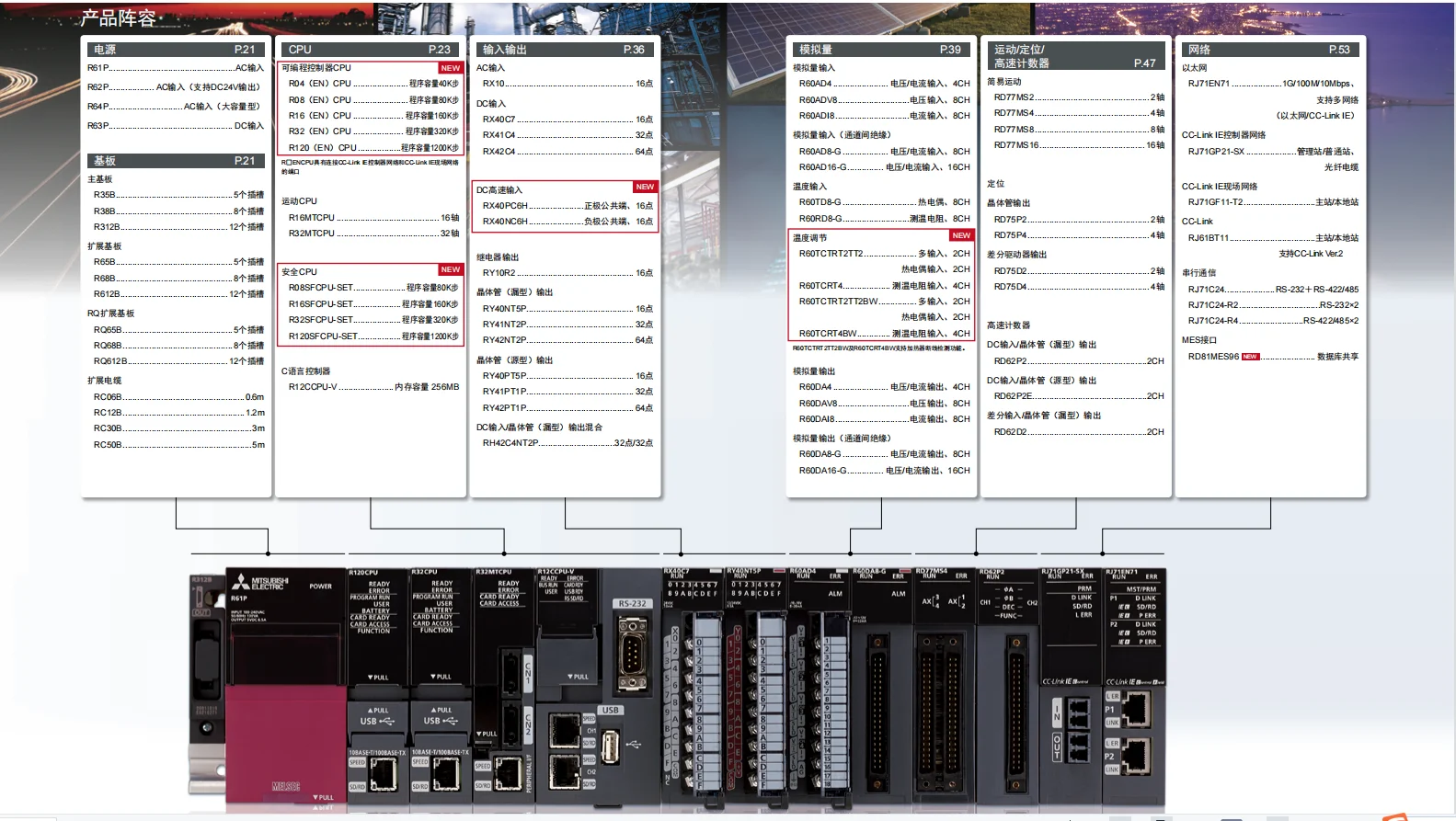
Task: Click the NEW badge next to 温度调节
Action: [961, 235]
